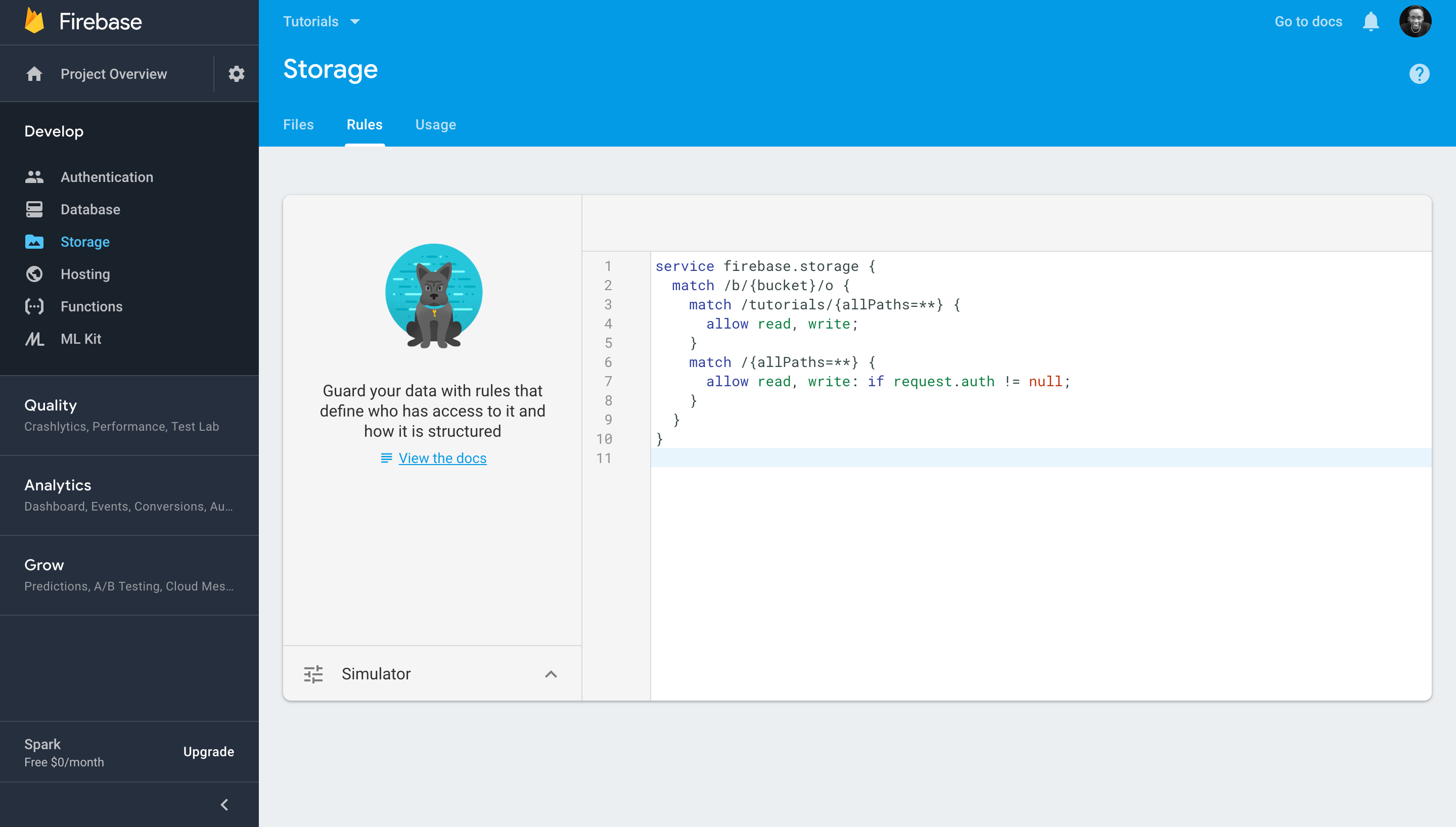
Task: Open the notifications bell
Action: click(1370, 22)
